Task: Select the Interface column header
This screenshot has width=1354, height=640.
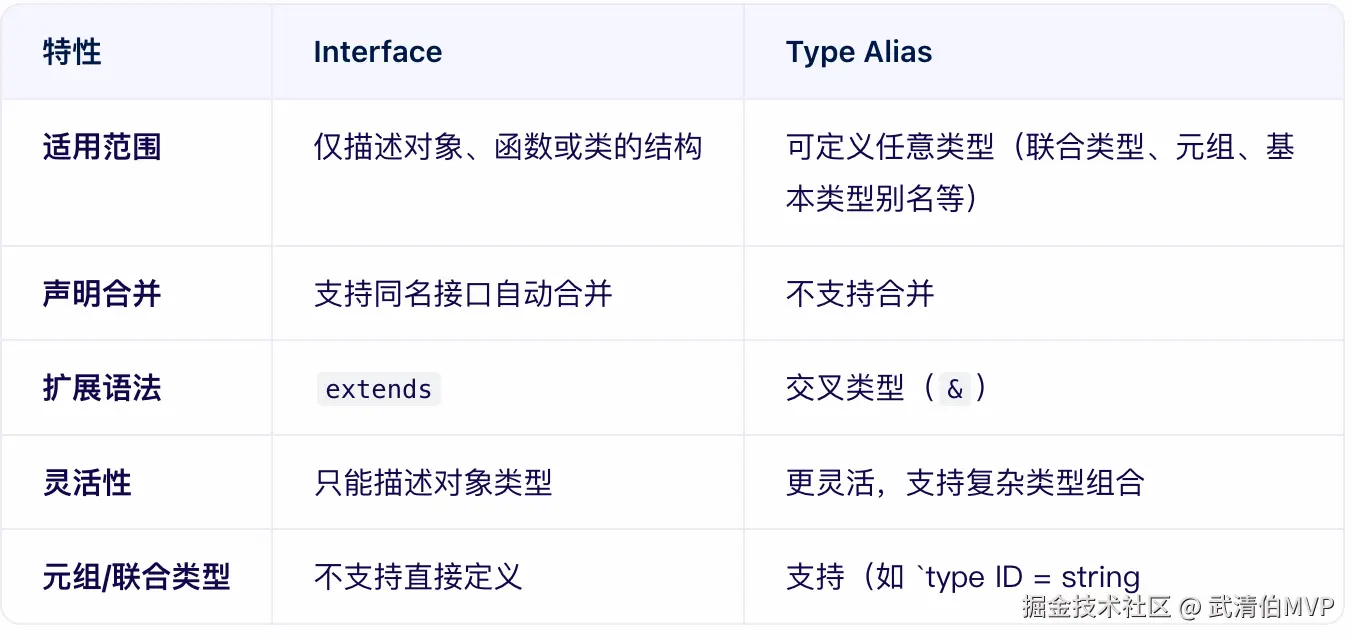Action: click(377, 52)
